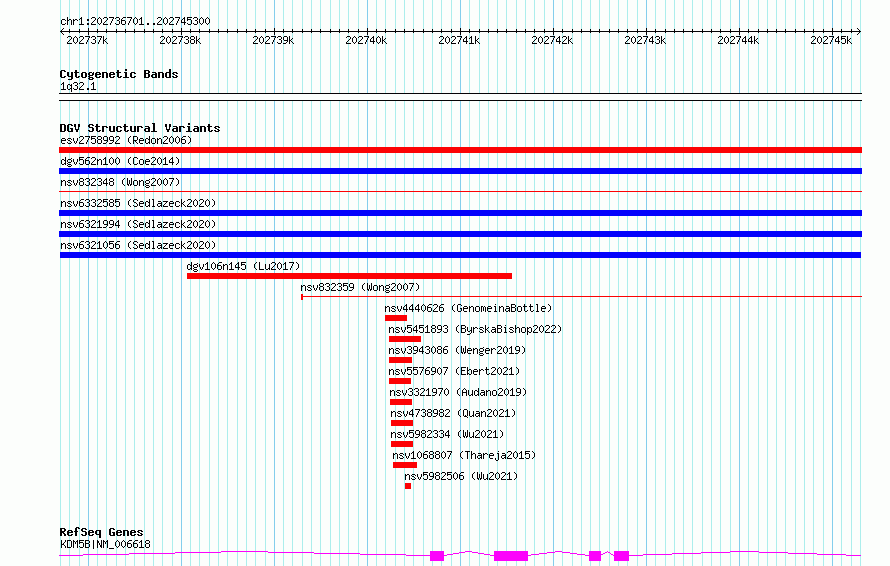Select the red esv2758992 variant bar
Viewport: 890px width, 566px height.
click(460, 150)
